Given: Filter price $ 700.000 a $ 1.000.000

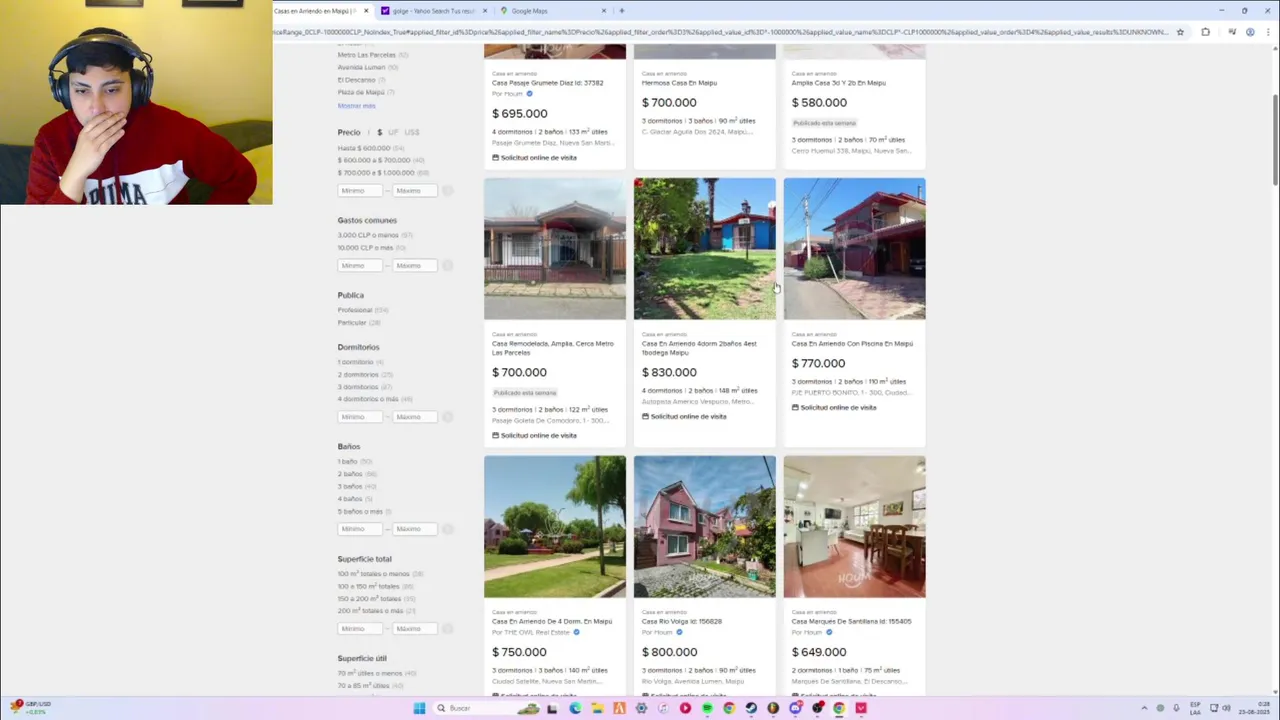Looking at the screenshot, I should 376,172.
